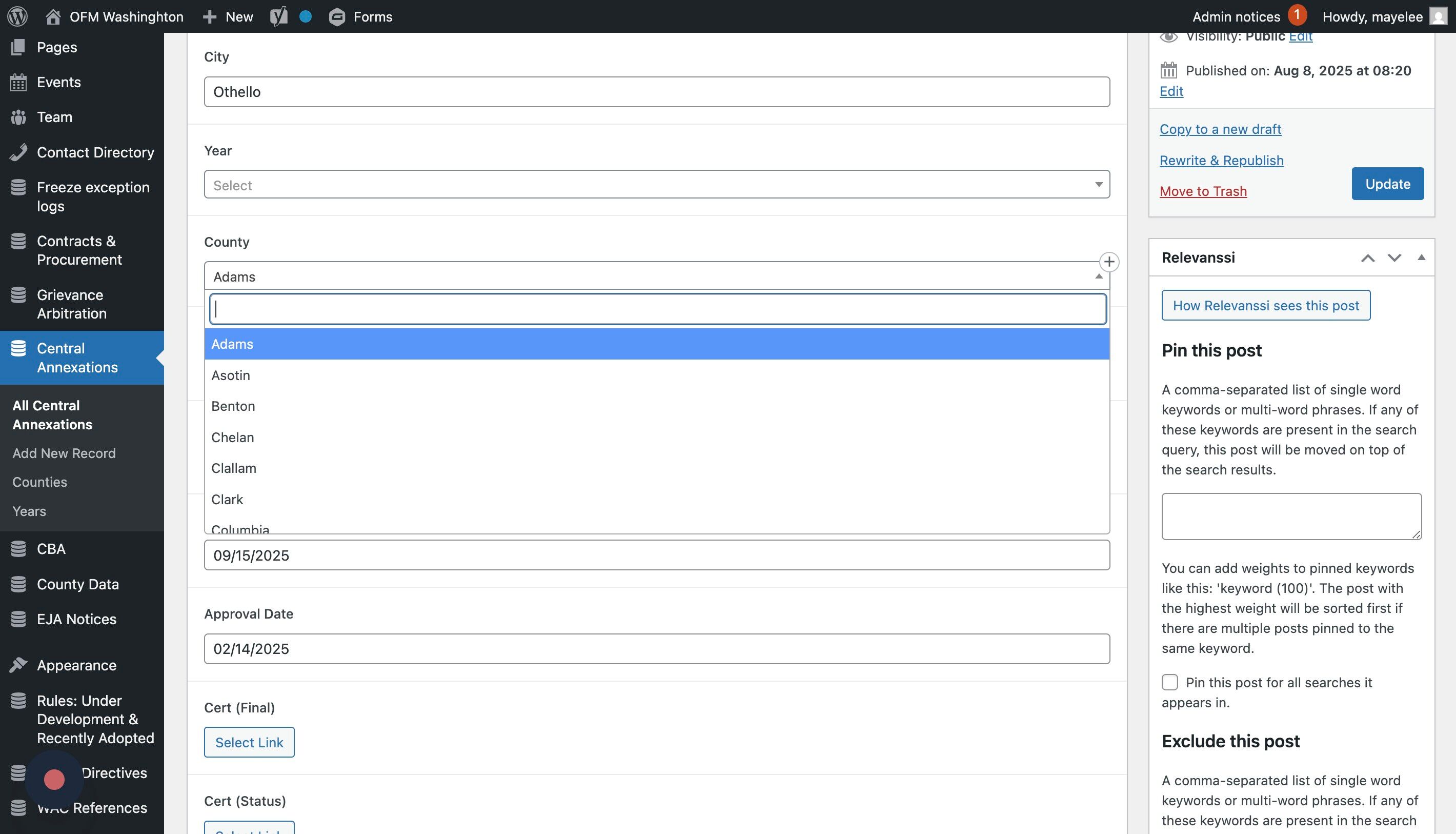Click the Admin notices count badge
This screenshot has width=1456, height=834.
[1297, 15]
